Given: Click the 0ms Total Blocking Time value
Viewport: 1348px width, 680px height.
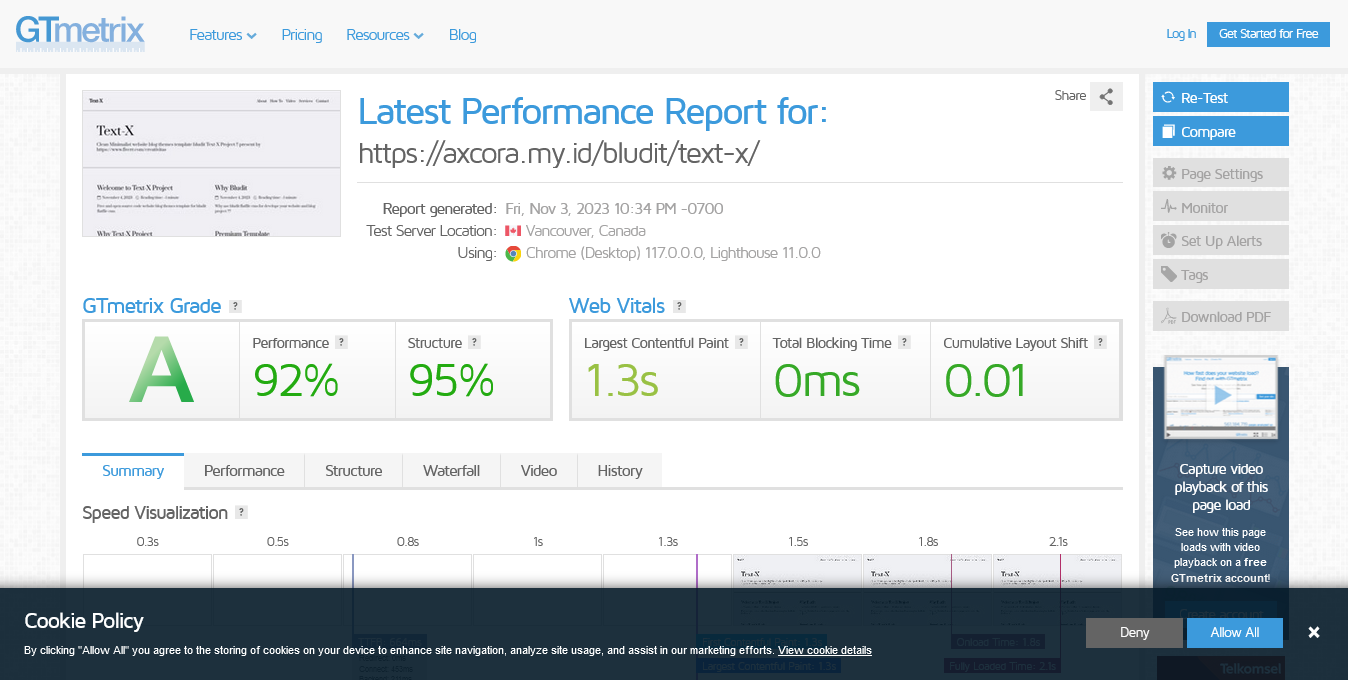Looking at the screenshot, I should pyautogui.click(x=817, y=381).
